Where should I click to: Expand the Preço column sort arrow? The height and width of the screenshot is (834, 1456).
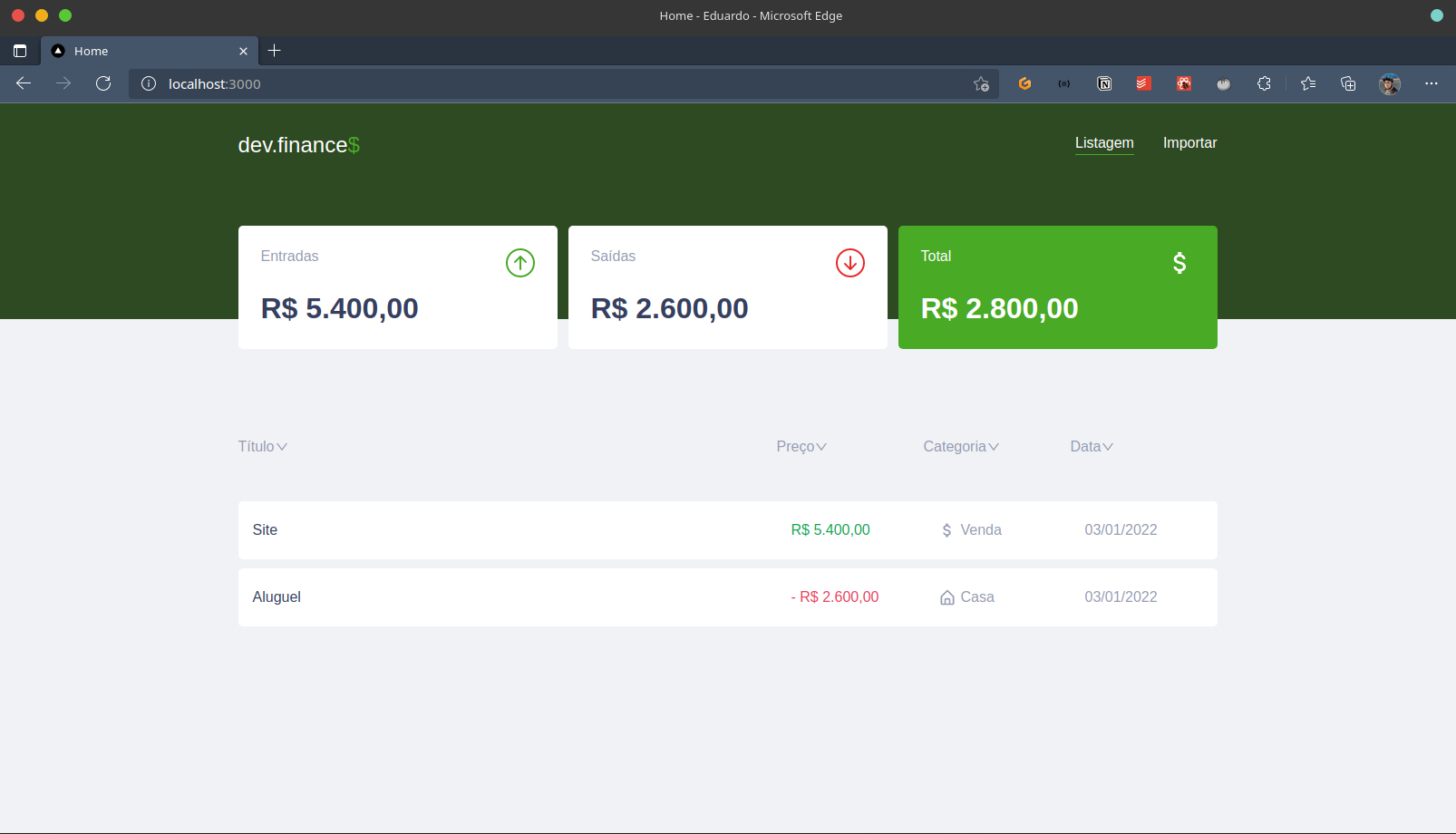(823, 446)
